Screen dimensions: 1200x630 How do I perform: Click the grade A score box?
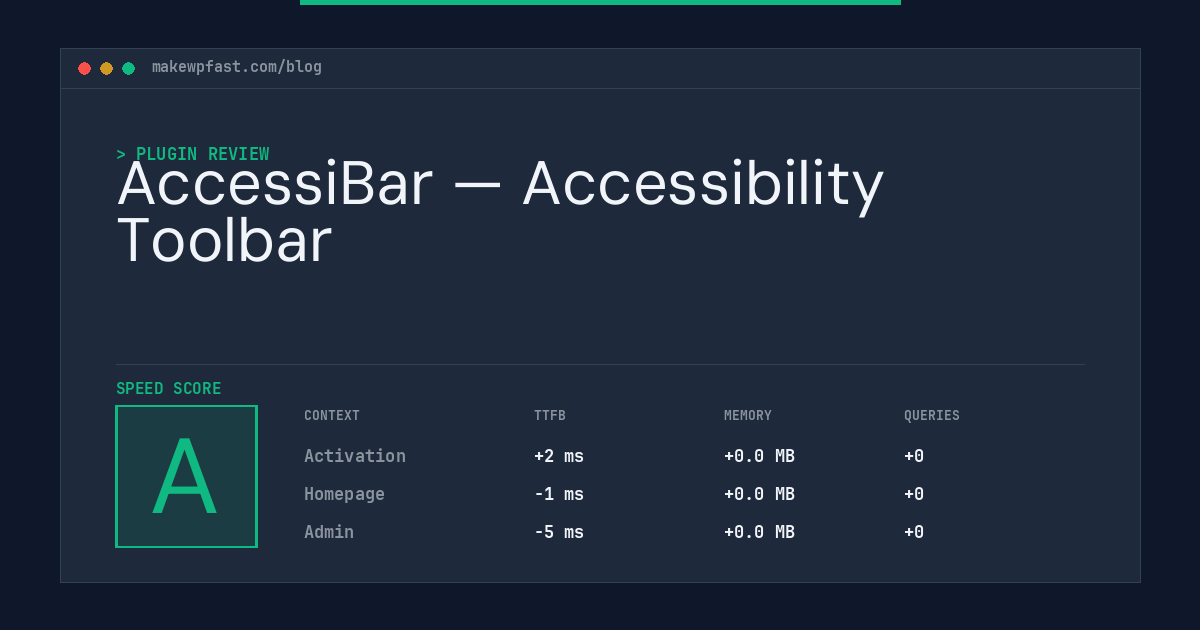[186, 476]
